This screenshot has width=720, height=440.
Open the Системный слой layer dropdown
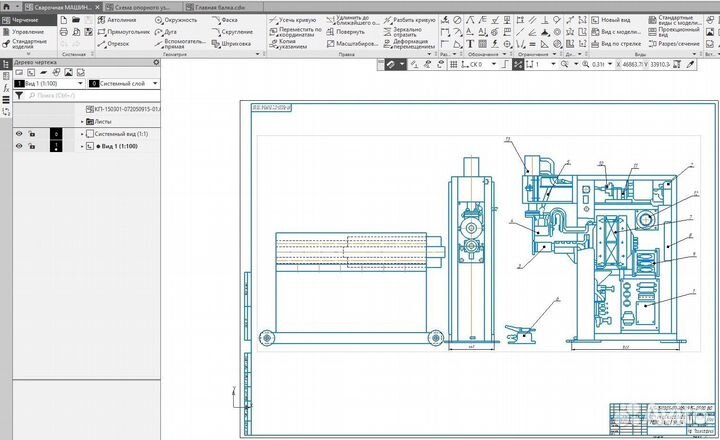pyautogui.click(x=155, y=84)
